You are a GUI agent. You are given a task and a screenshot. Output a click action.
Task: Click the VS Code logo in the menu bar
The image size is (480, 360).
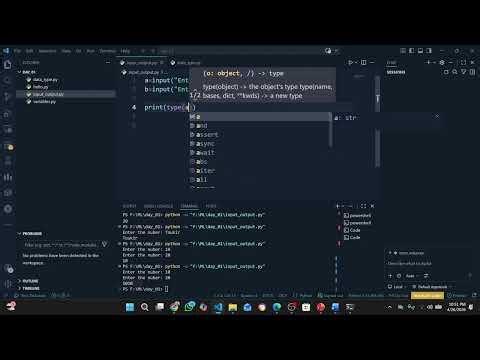[x=6, y=51]
